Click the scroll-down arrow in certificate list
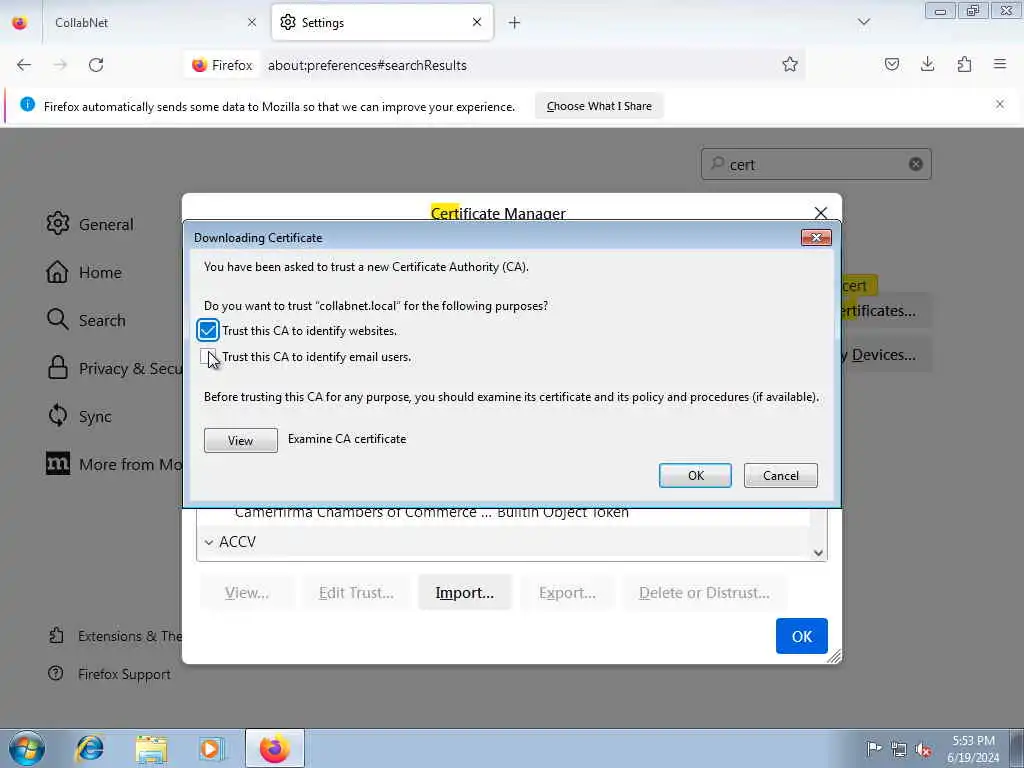 click(818, 552)
